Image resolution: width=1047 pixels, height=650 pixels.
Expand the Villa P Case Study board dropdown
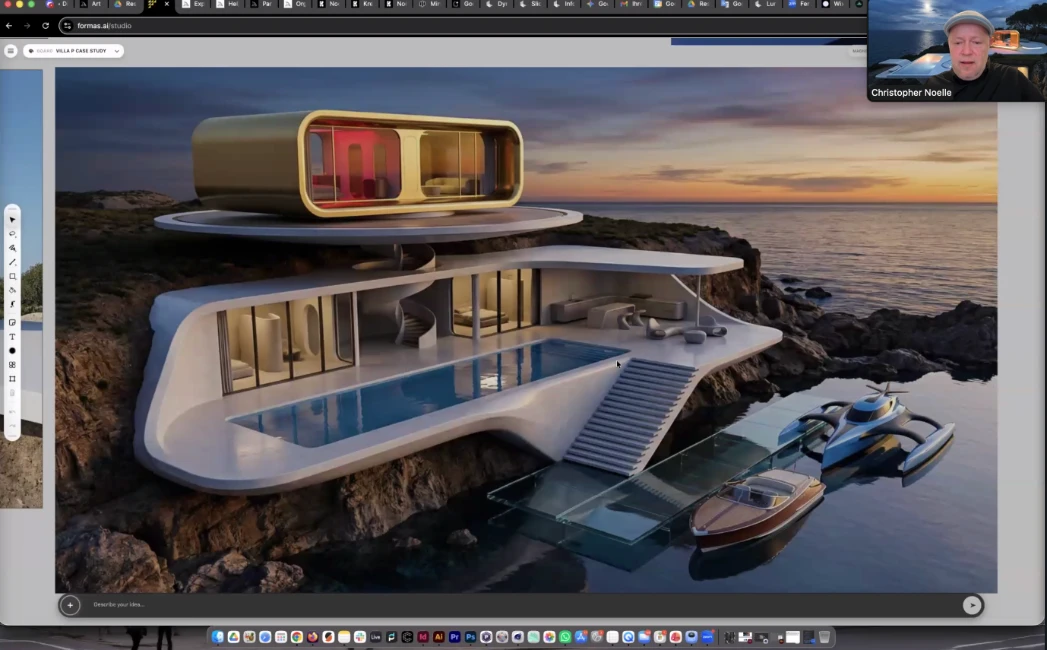pyautogui.click(x=115, y=51)
